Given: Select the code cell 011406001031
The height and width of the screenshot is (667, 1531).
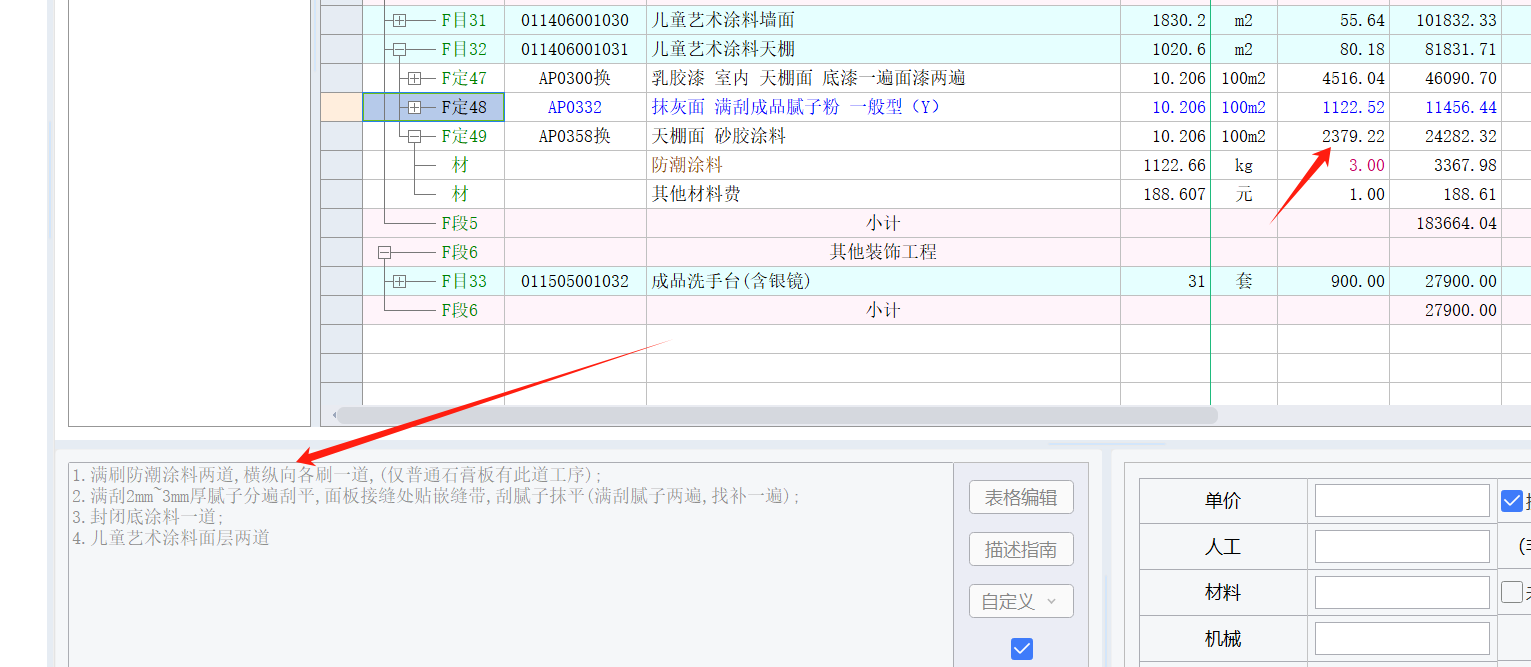Looking at the screenshot, I should [575, 49].
